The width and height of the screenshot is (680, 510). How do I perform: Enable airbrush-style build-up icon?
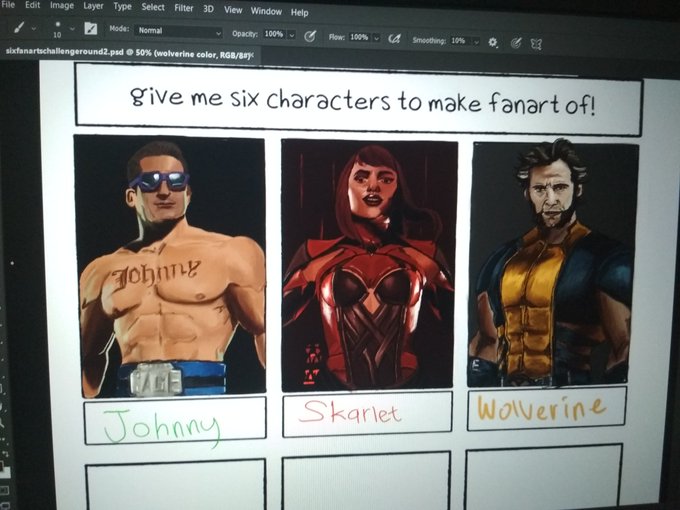(394, 39)
